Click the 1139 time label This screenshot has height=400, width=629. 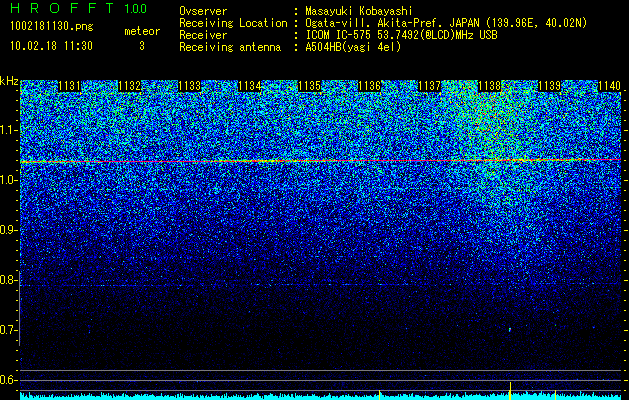[550, 86]
